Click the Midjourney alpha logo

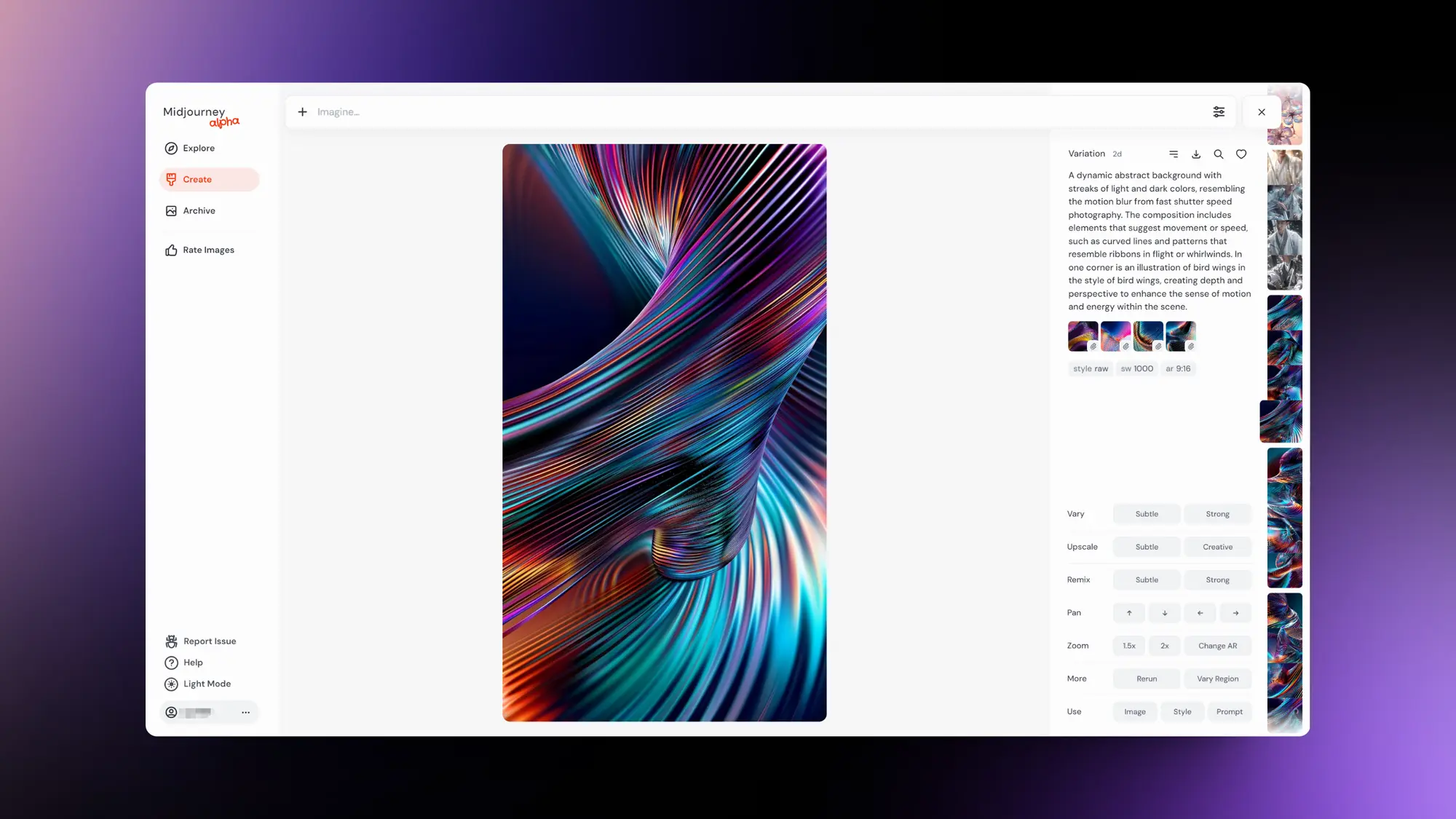pos(201,116)
